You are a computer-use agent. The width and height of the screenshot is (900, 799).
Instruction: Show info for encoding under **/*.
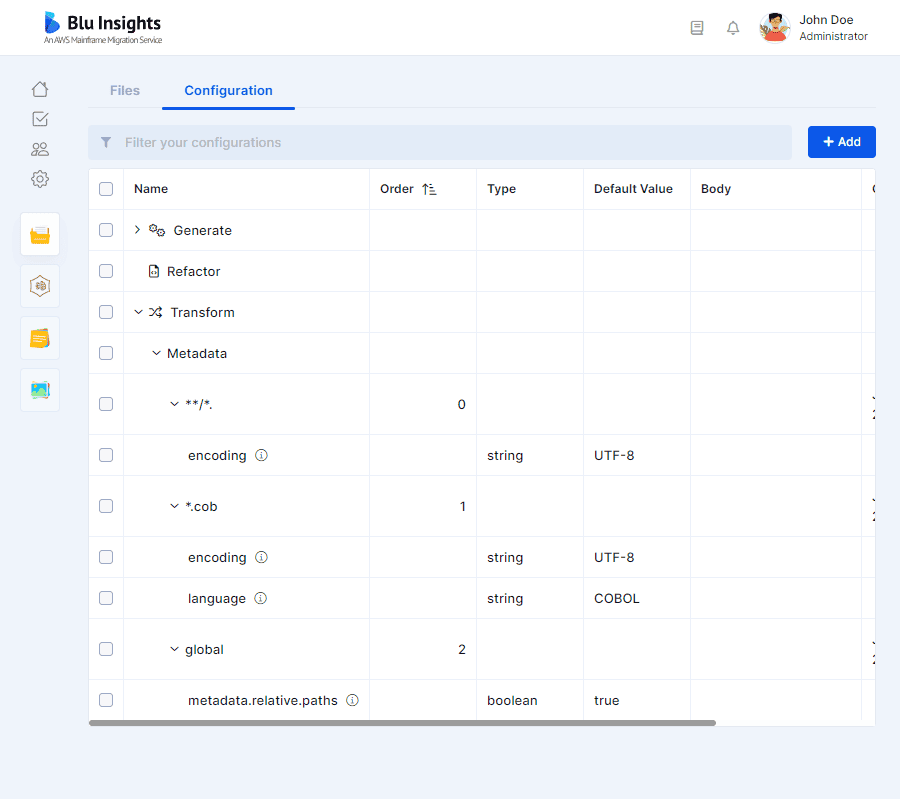[x=261, y=455]
